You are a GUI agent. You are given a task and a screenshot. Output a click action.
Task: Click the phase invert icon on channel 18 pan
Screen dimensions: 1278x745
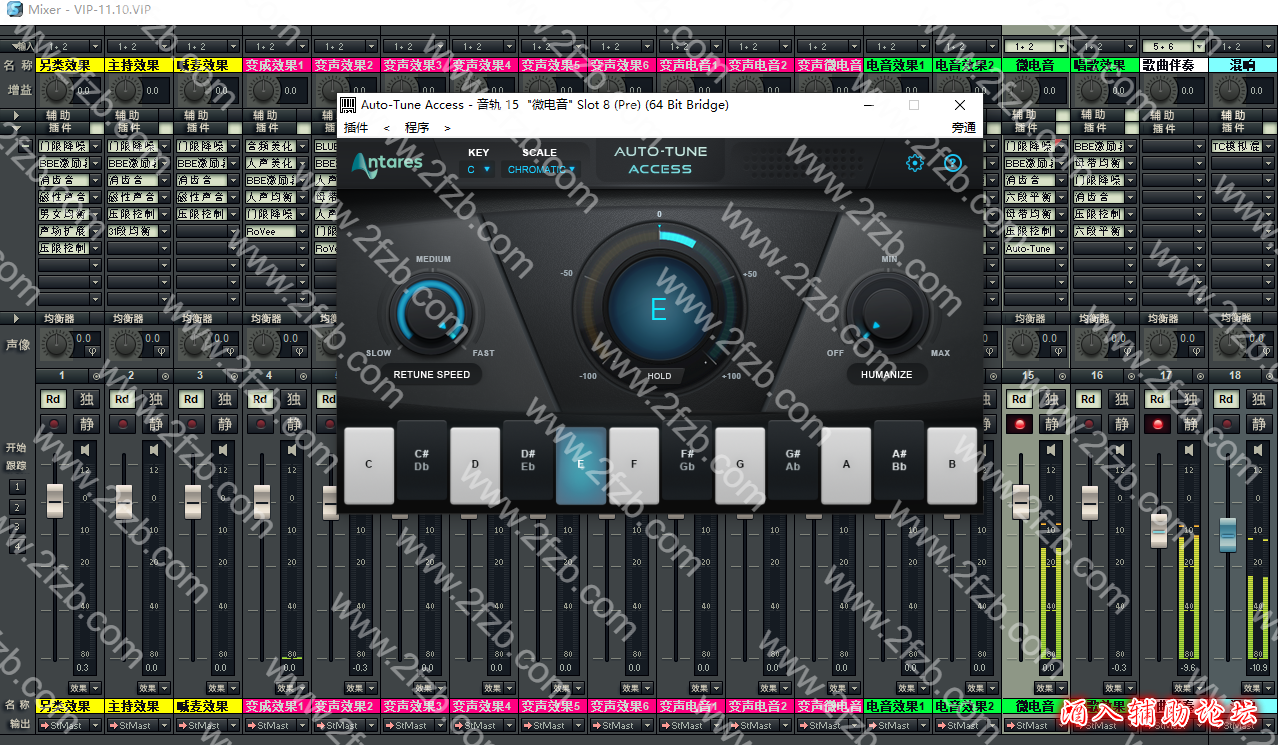point(1264,351)
